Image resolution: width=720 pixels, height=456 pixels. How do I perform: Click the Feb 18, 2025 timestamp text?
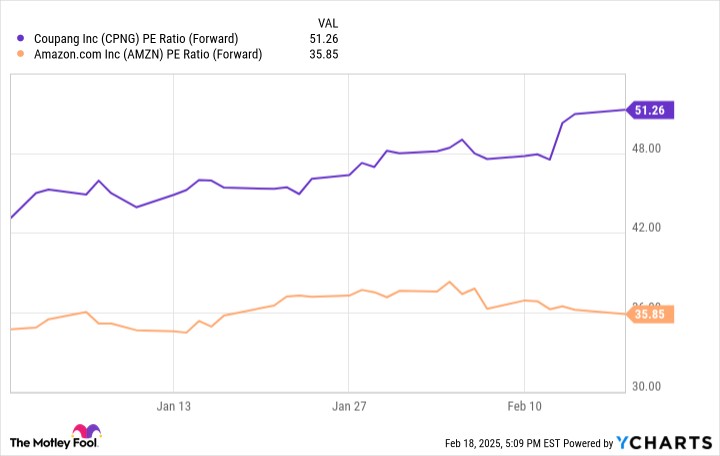tap(502, 443)
